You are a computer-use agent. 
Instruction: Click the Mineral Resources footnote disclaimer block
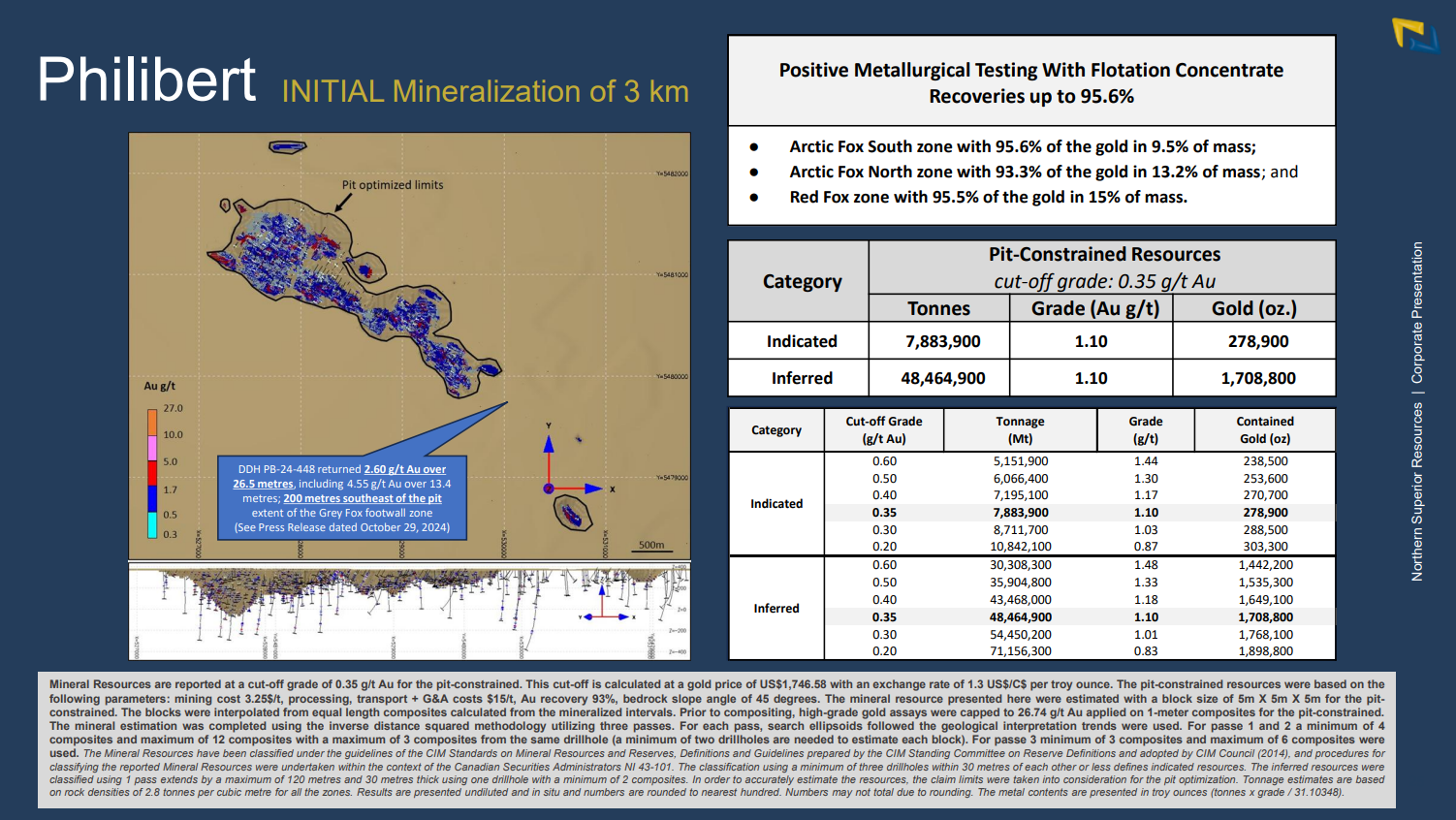pyautogui.click(x=717, y=739)
